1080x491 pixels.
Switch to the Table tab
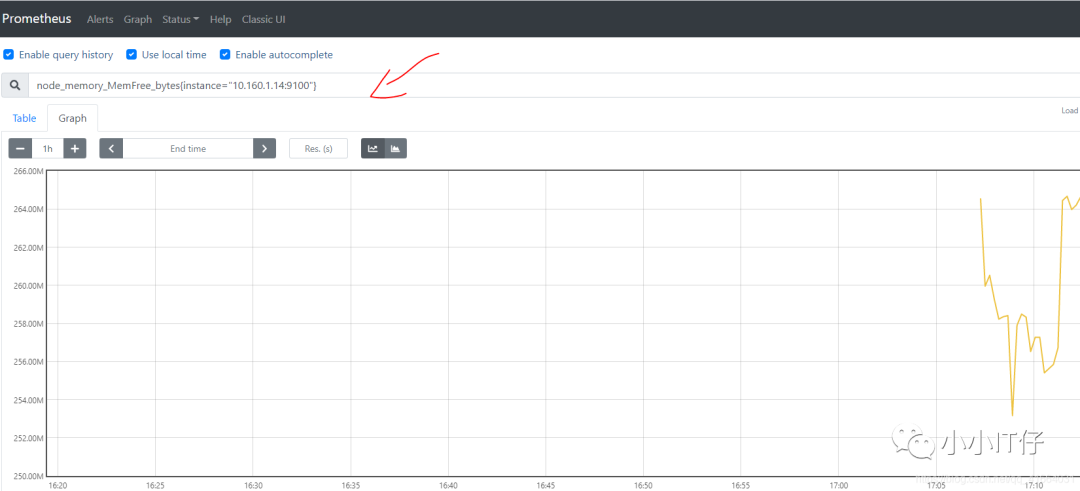click(x=24, y=118)
